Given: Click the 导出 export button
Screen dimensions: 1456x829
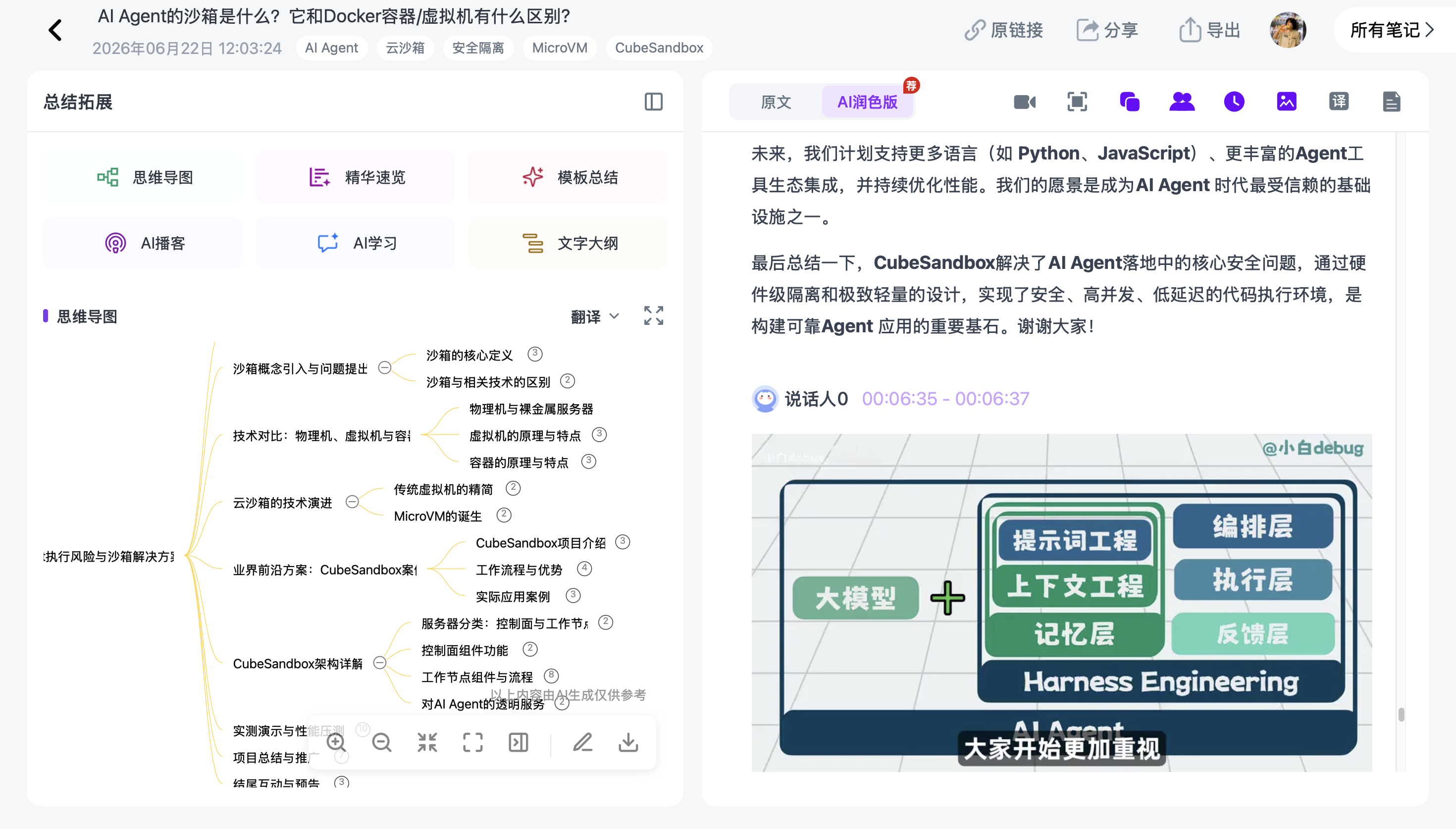Looking at the screenshot, I should [x=1209, y=30].
